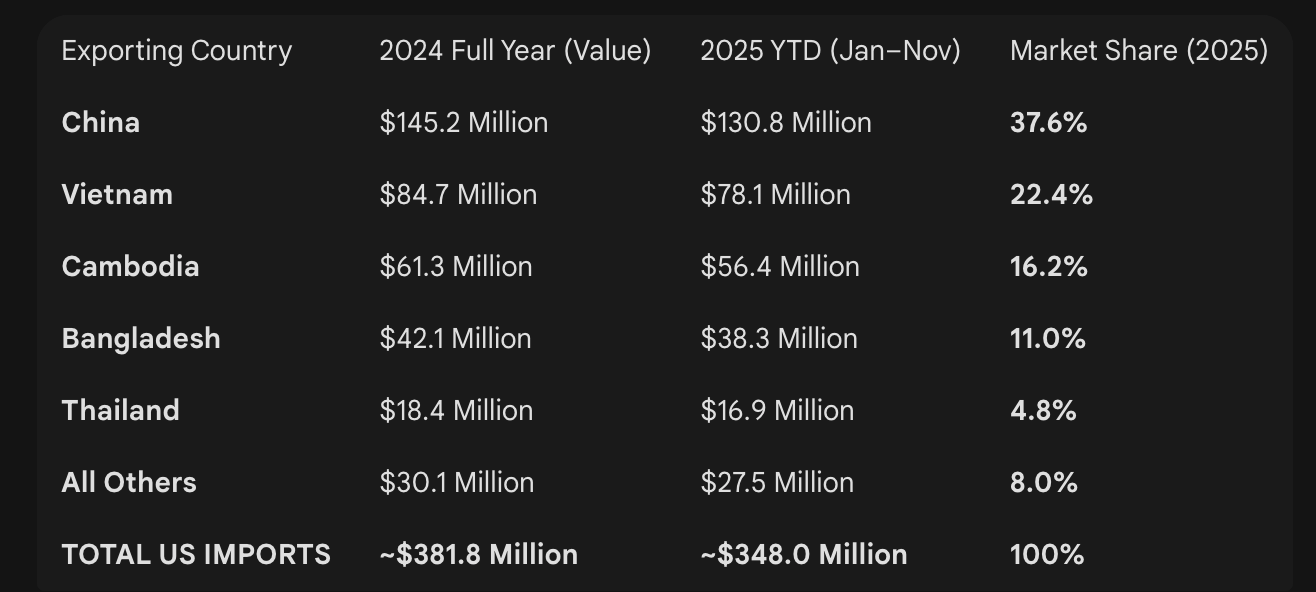Click the 2024 Full Year (Value) header

[515, 51]
